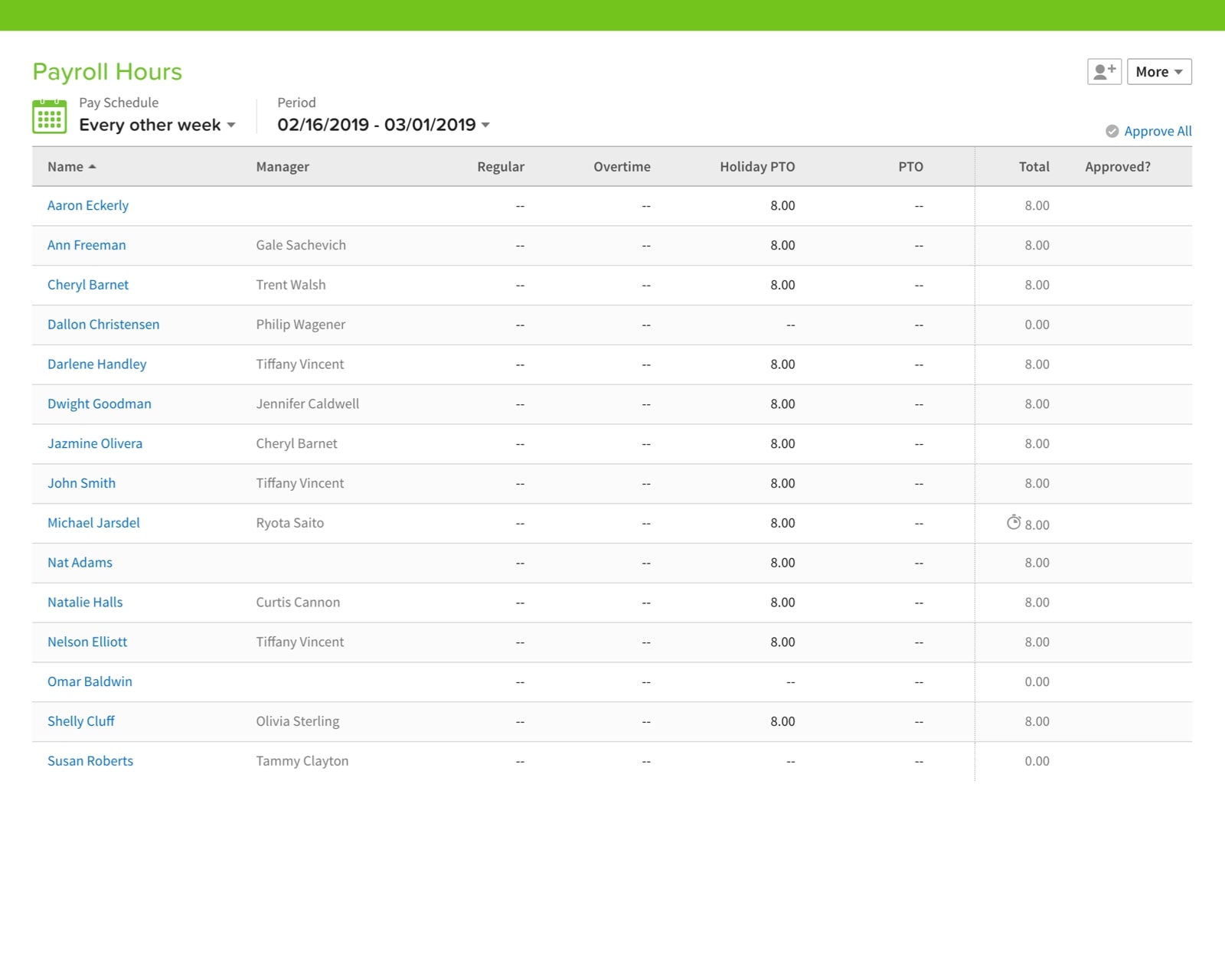
Task: Click manager Cheryl Barnet in Jazmine Olivera's row
Action: coord(296,444)
